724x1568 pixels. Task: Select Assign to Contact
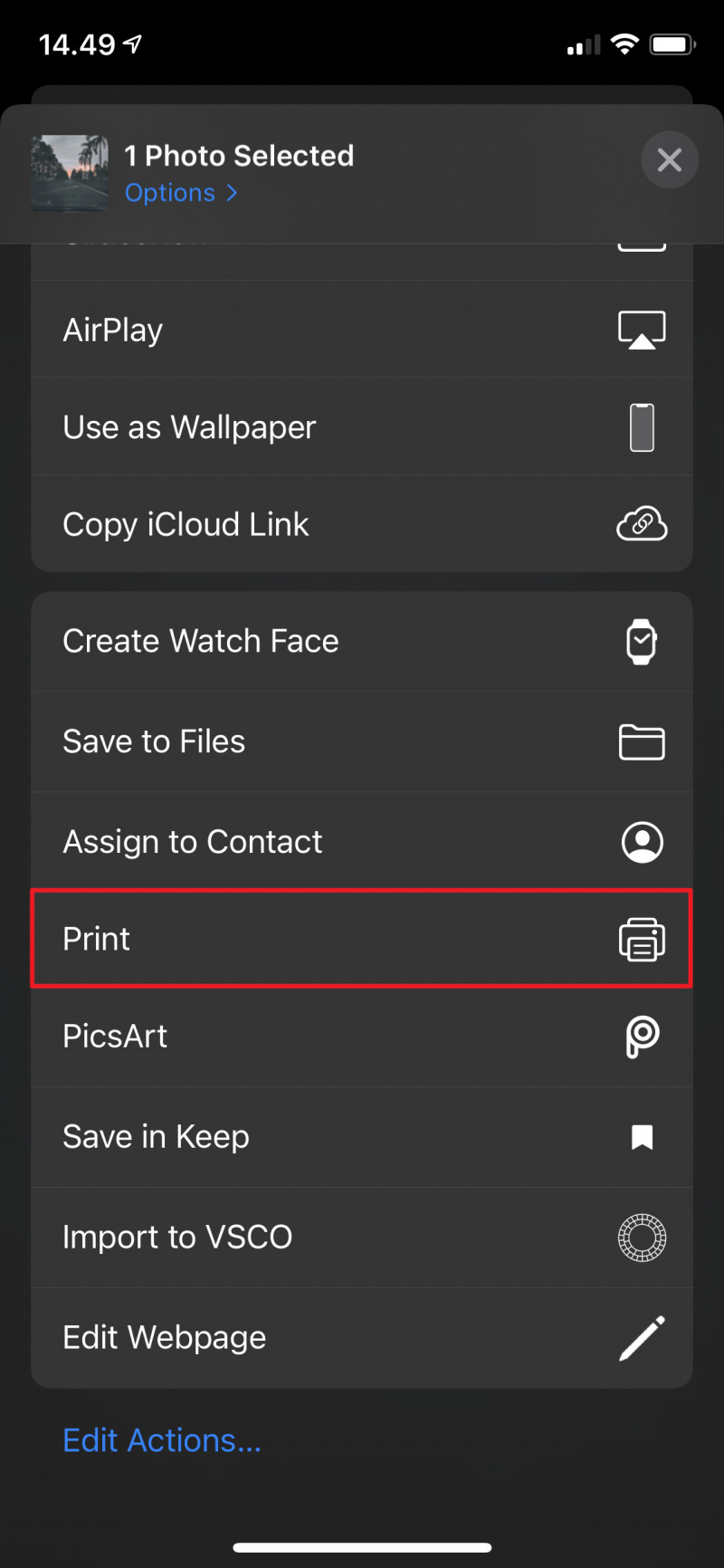point(192,842)
